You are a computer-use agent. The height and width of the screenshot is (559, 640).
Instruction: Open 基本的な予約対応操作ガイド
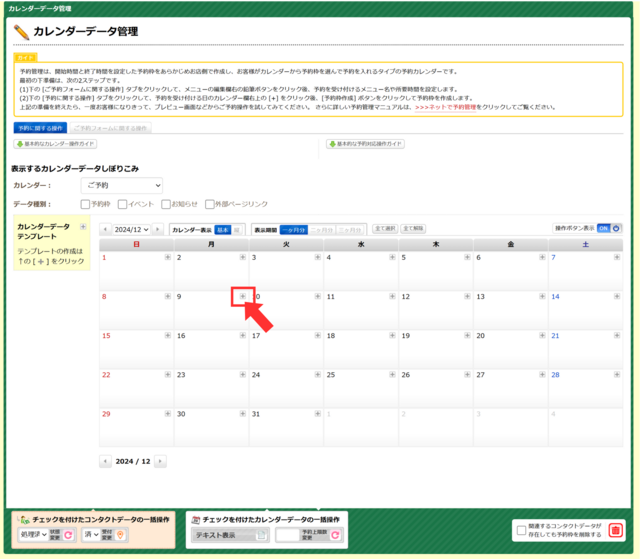pyautogui.click(x=365, y=144)
